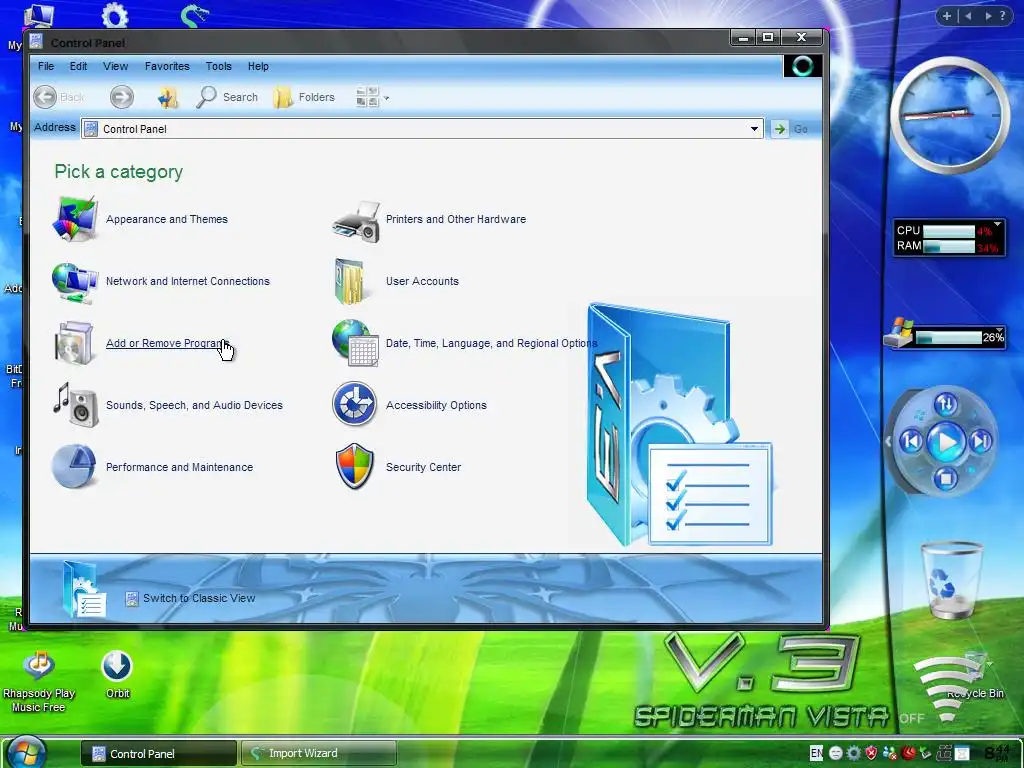Click the Security Center shield icon

(355, 466)
